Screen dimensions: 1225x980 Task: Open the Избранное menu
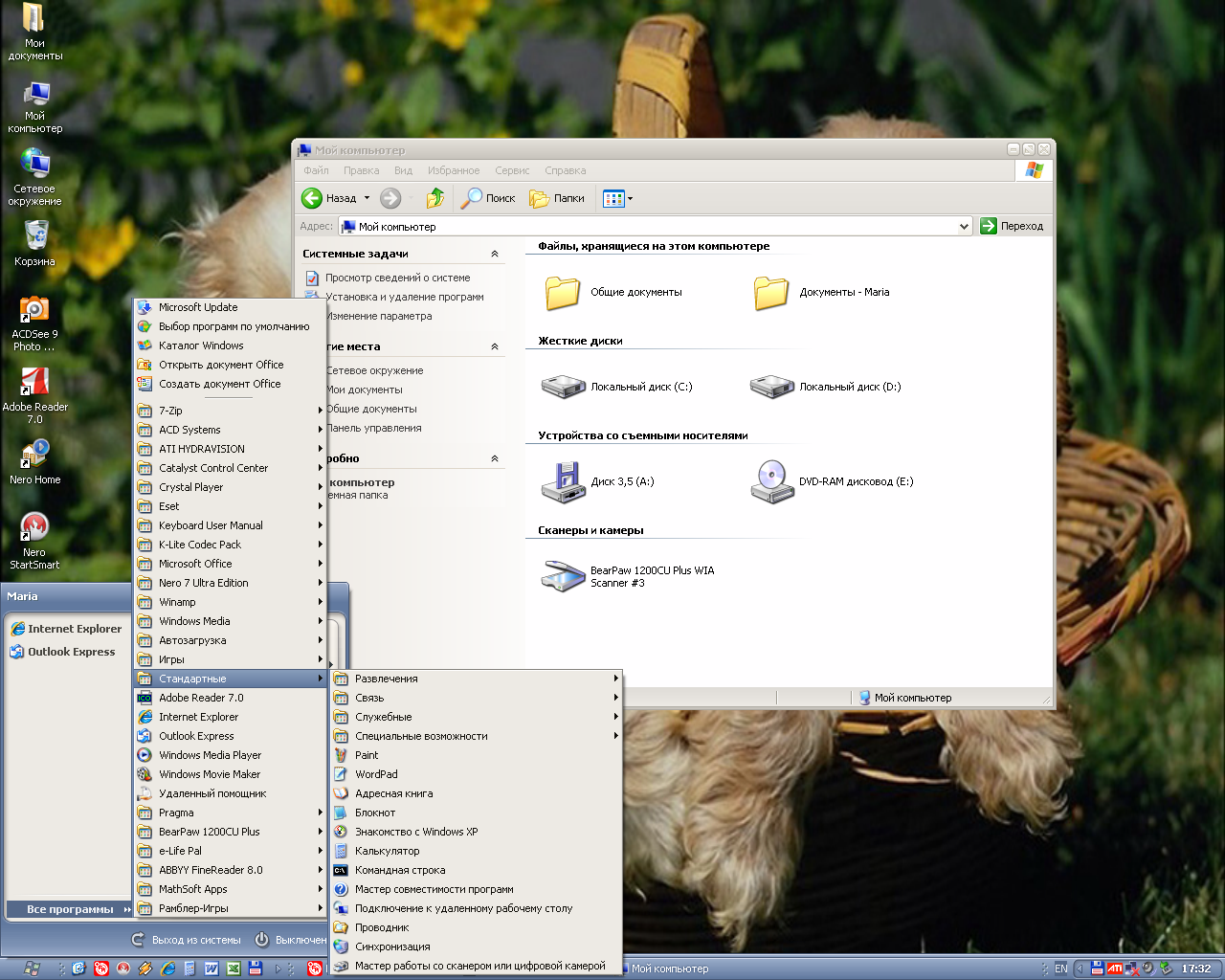(x=454, y=170)
